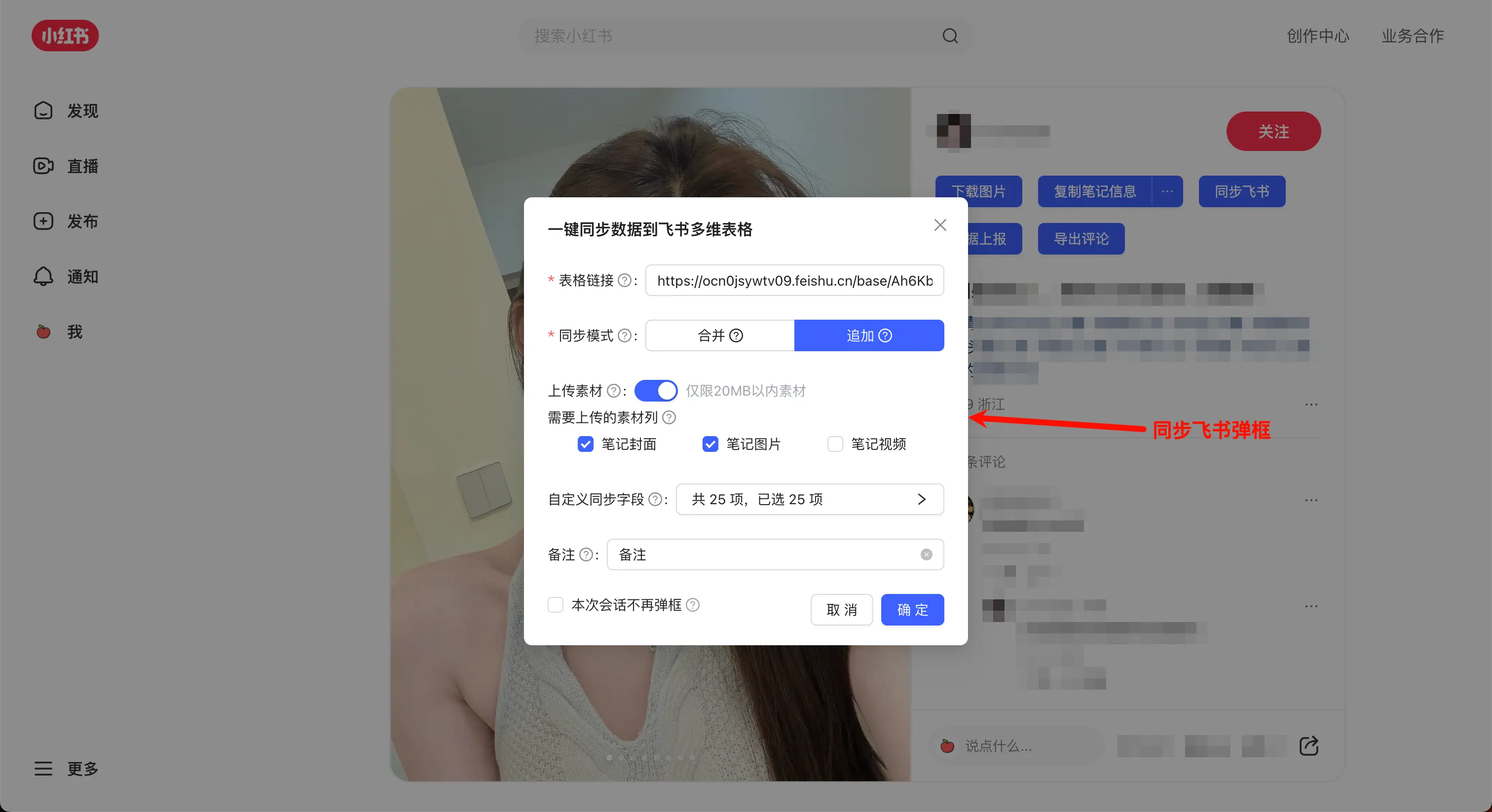Click the 确定 button
Viewport: 1492px width, 812px height.
click(x=912, y=609)
